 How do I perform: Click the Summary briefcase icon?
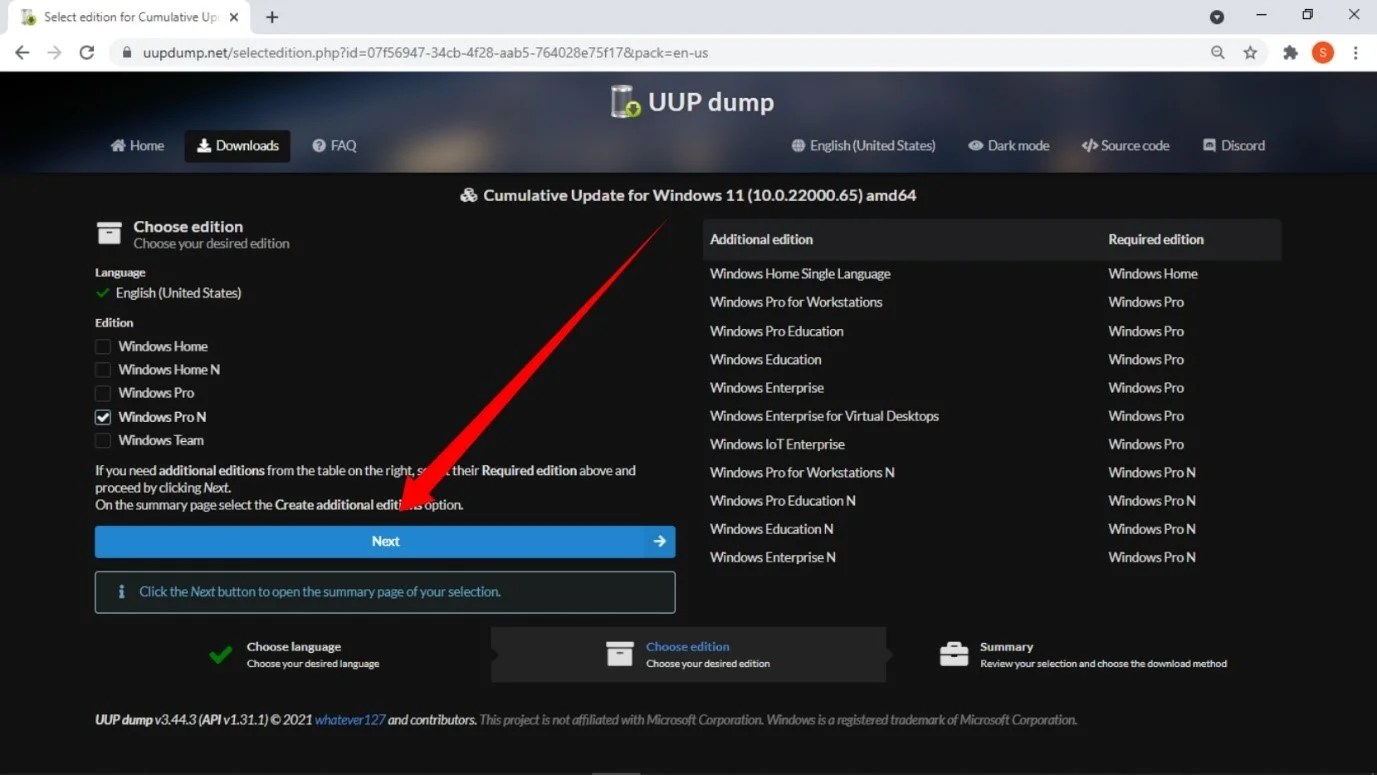click(954, 654)
